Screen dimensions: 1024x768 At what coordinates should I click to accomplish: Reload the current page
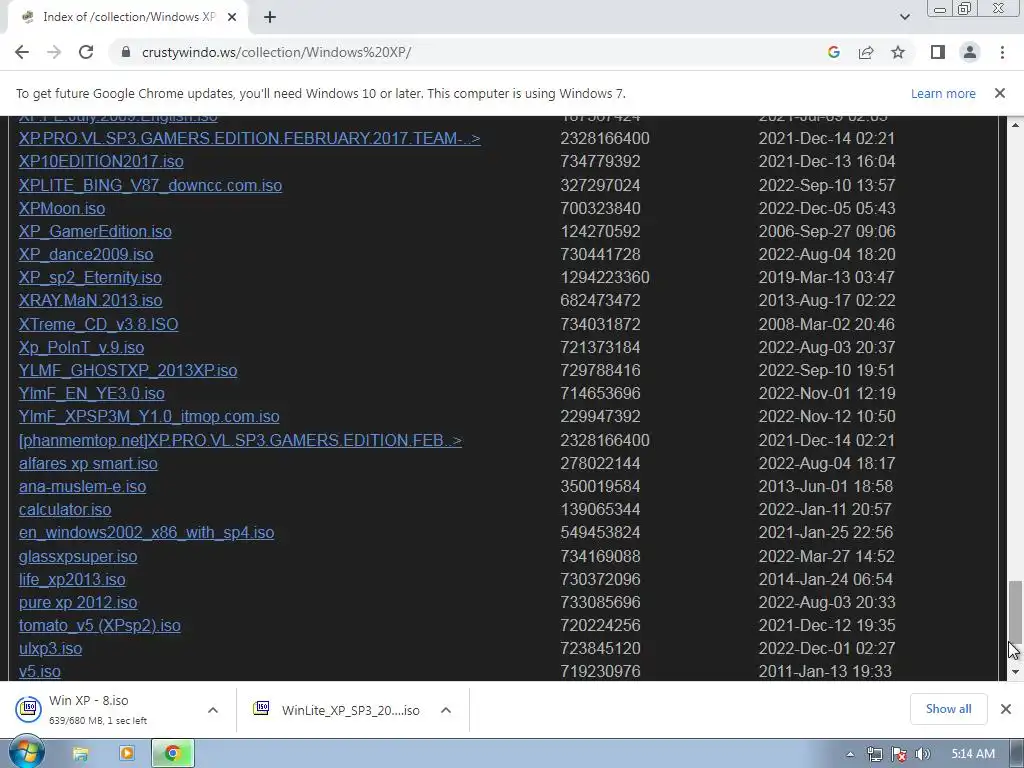[x=86, y=52]
